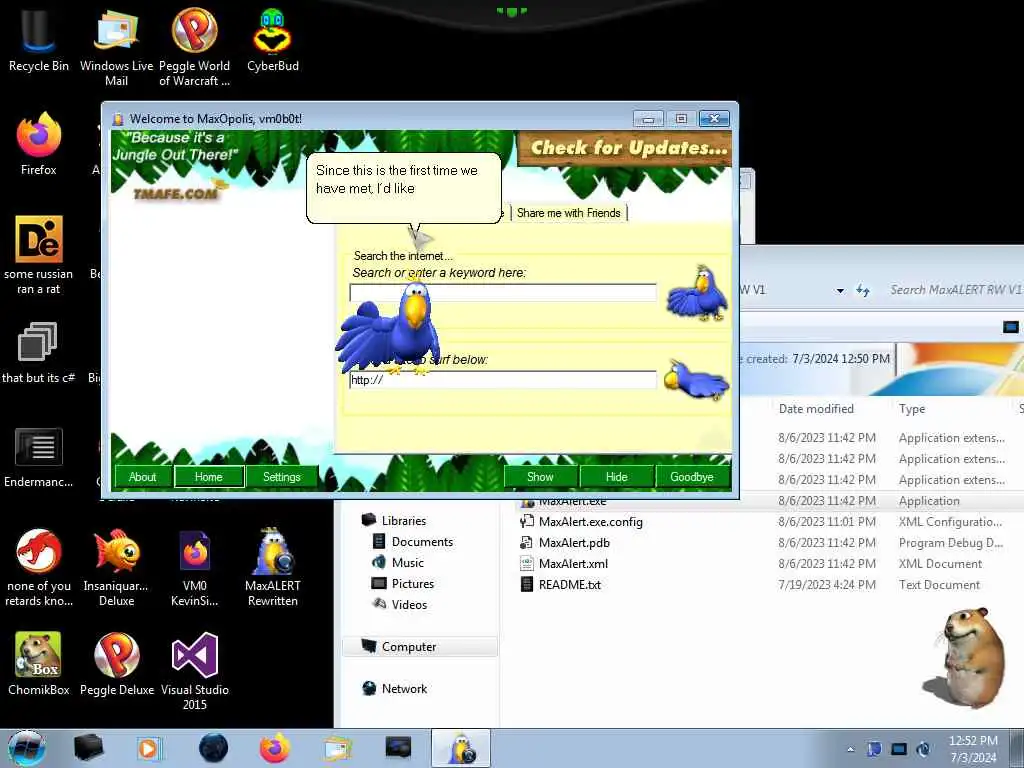The width and height of the screenshot is (1024, 768).
Task: Select Network in the navigation pane
Action: point(394,688)
